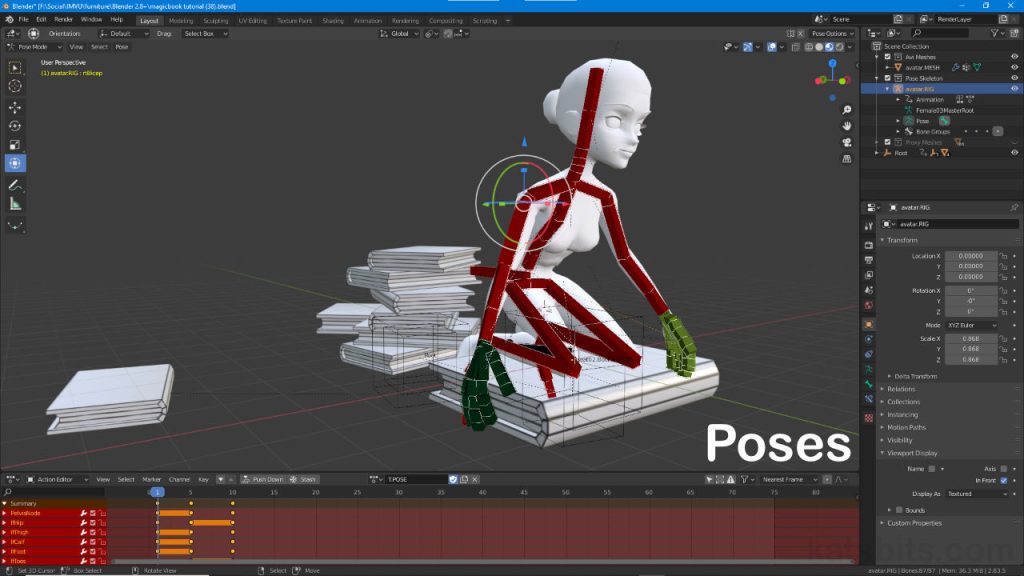This screenshot has width=1024, height=576.
Task: Toggle visibility of the avatar.MESH object
Action: [x=1014, y=67]
